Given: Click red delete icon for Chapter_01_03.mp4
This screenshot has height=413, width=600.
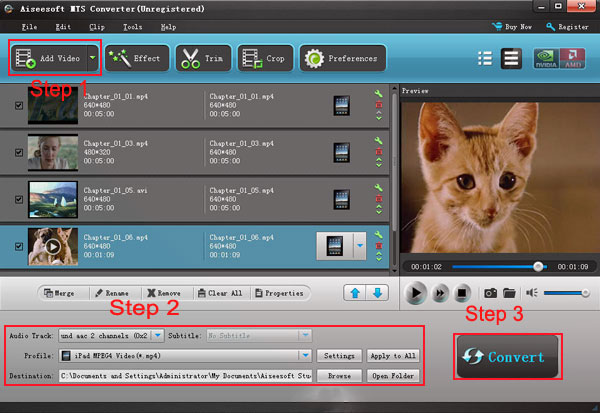Looking at the screenshot, I should click(x=378, y=152).
